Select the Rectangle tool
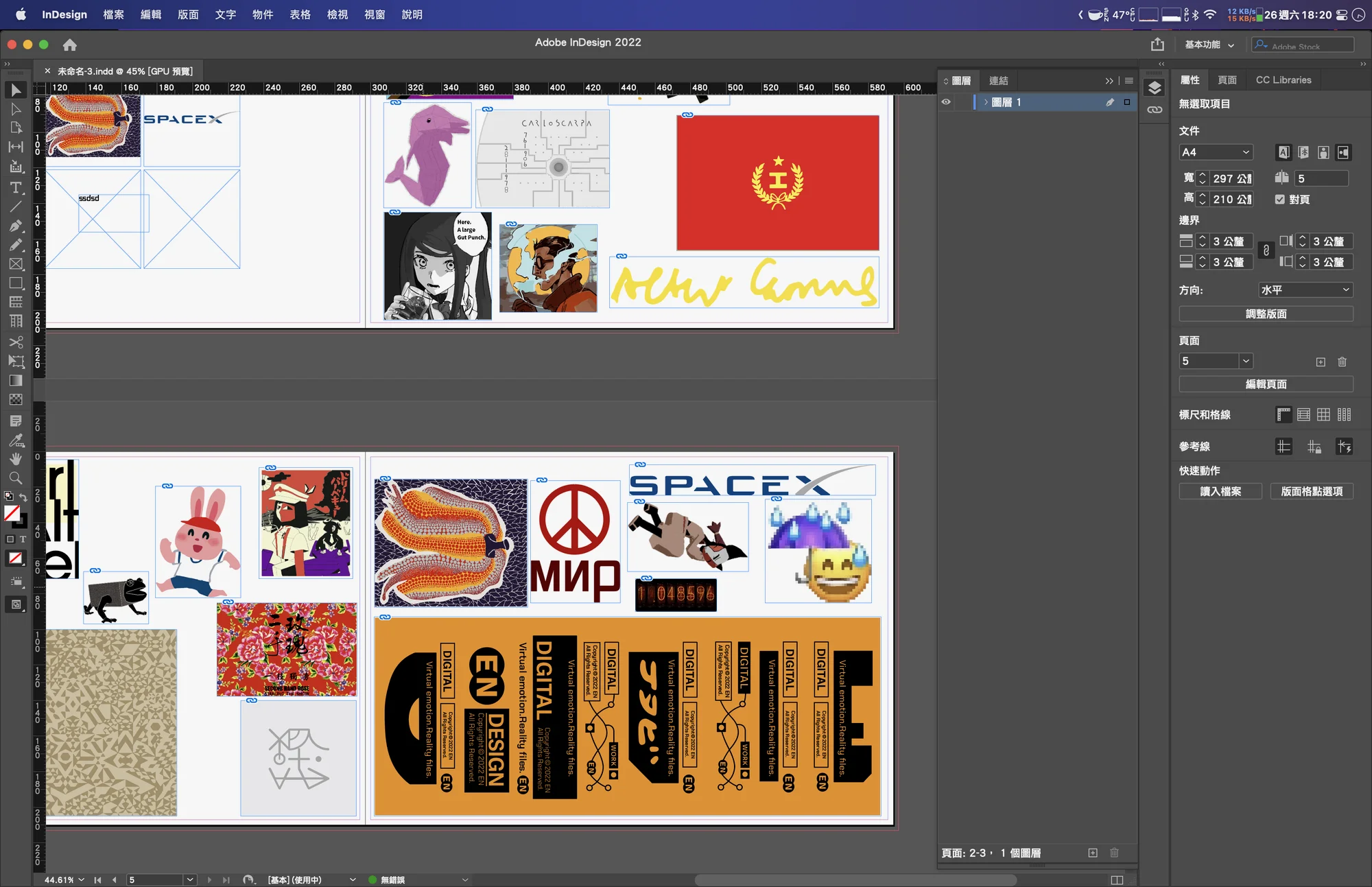Image resolution: width=1372 pixels, height=887 pixels. [16, 283]
